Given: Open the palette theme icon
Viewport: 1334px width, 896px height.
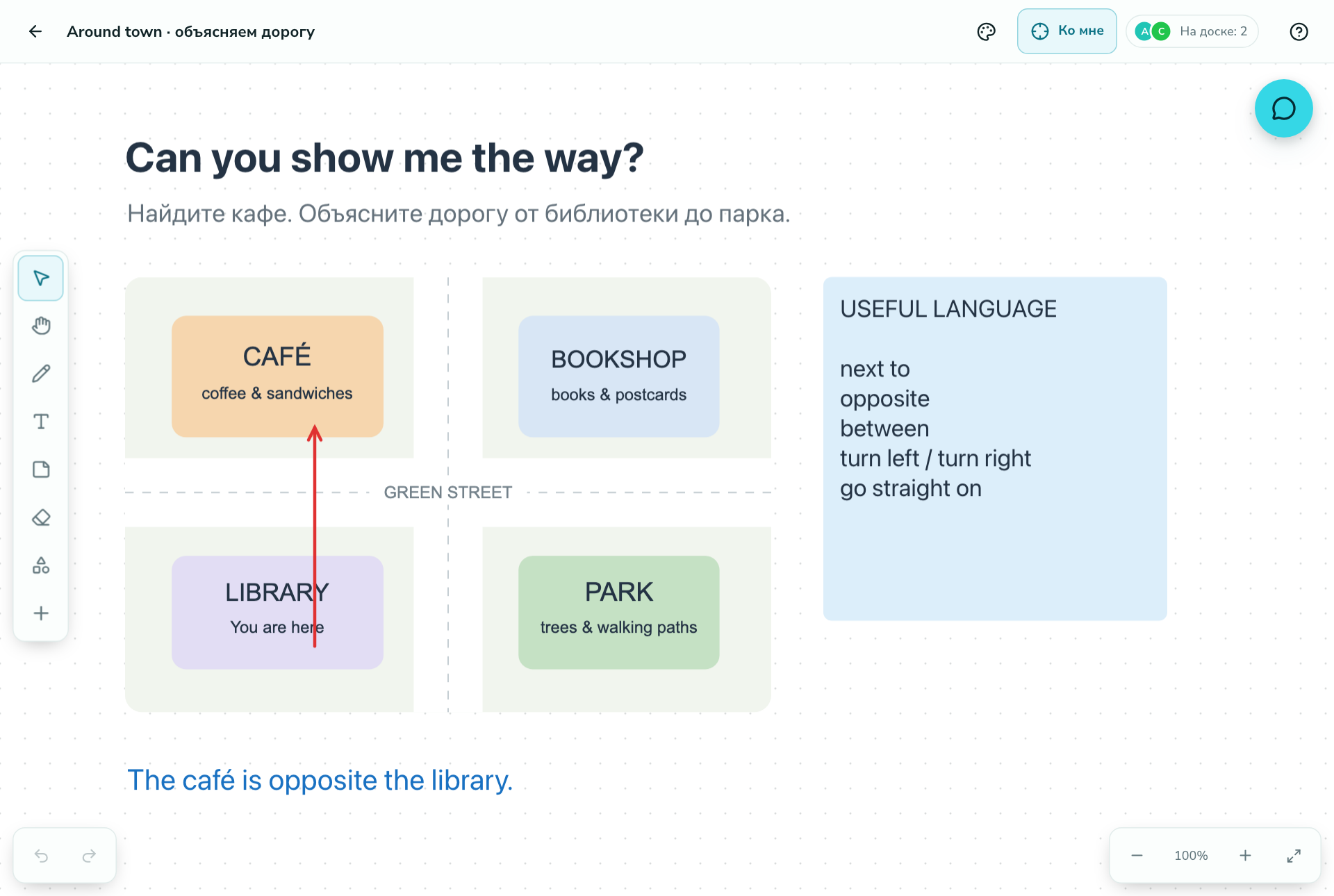Looking at the screenshot, I should tap(986, 32).
